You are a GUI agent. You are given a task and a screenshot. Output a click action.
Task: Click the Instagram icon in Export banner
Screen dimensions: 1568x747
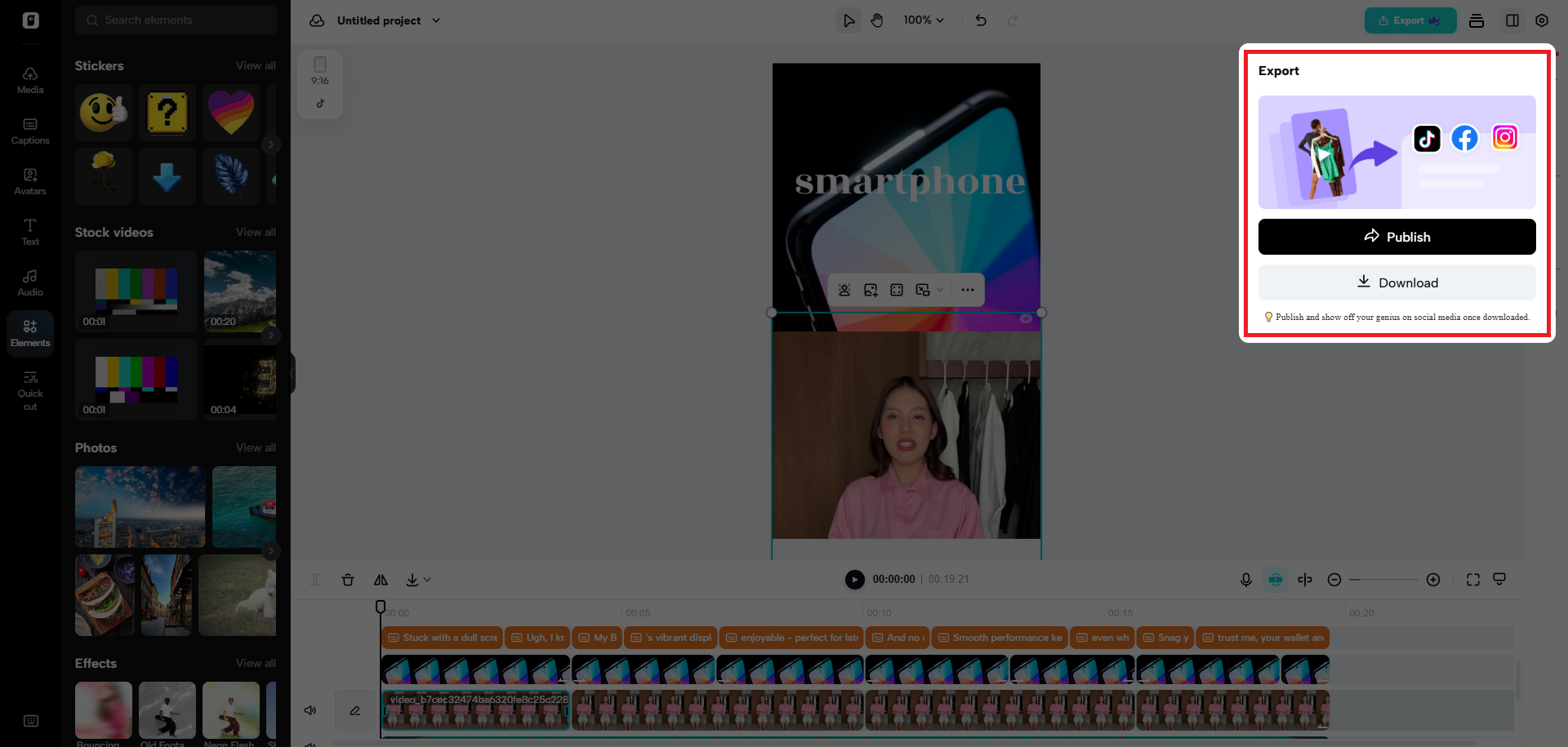(x=1504, y=137)
